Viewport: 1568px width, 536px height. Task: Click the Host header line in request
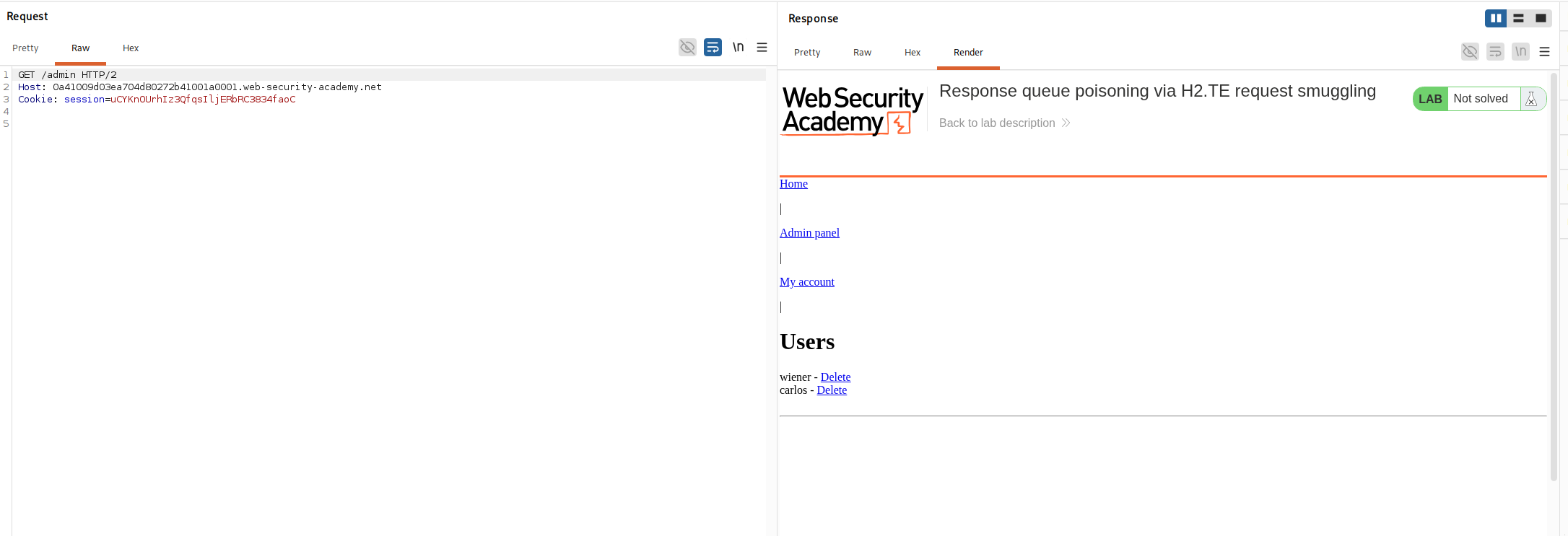tap(200, 87)
